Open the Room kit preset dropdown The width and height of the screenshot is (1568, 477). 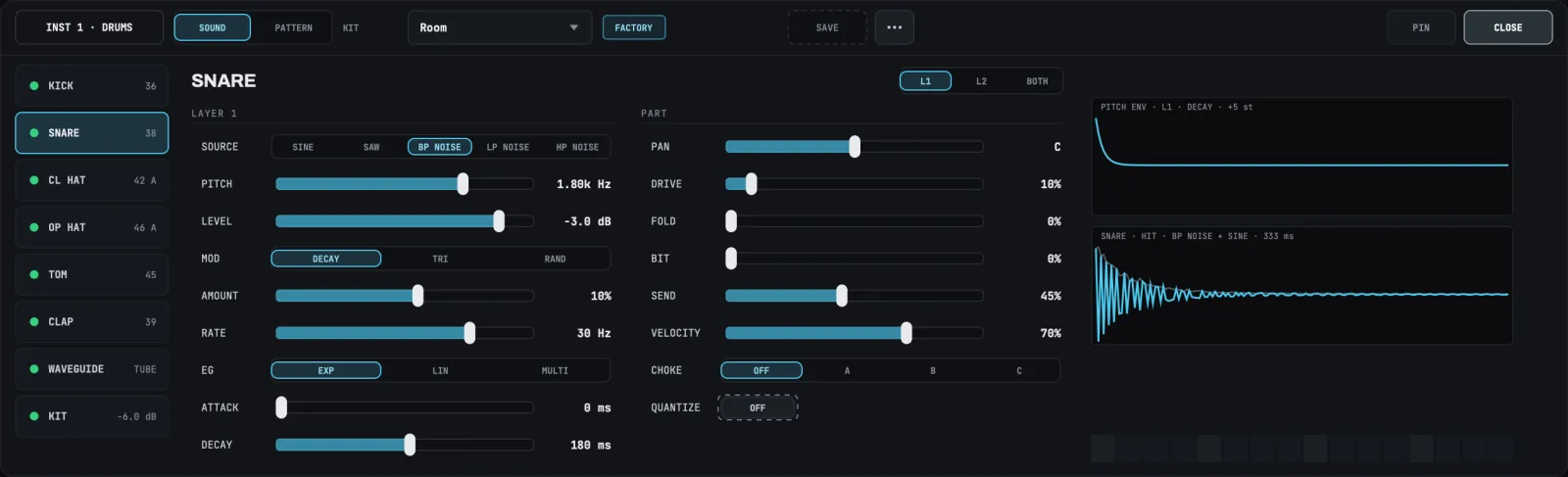(x=500, y=27)
